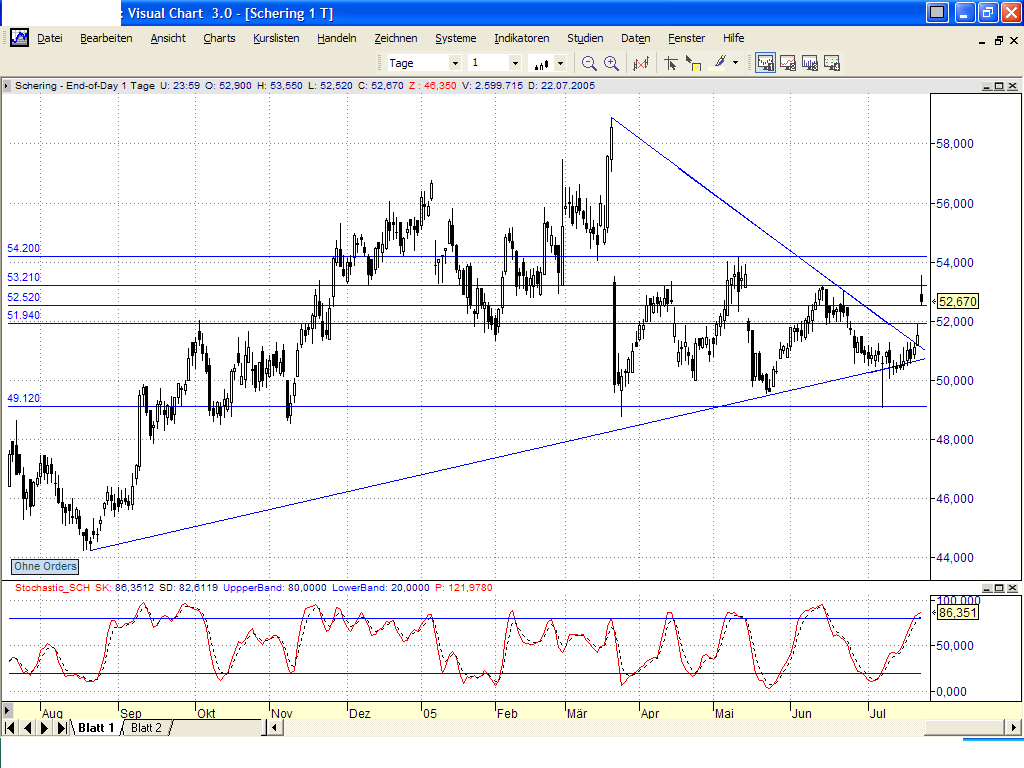Switch to the two-chart layout icon

788,62
